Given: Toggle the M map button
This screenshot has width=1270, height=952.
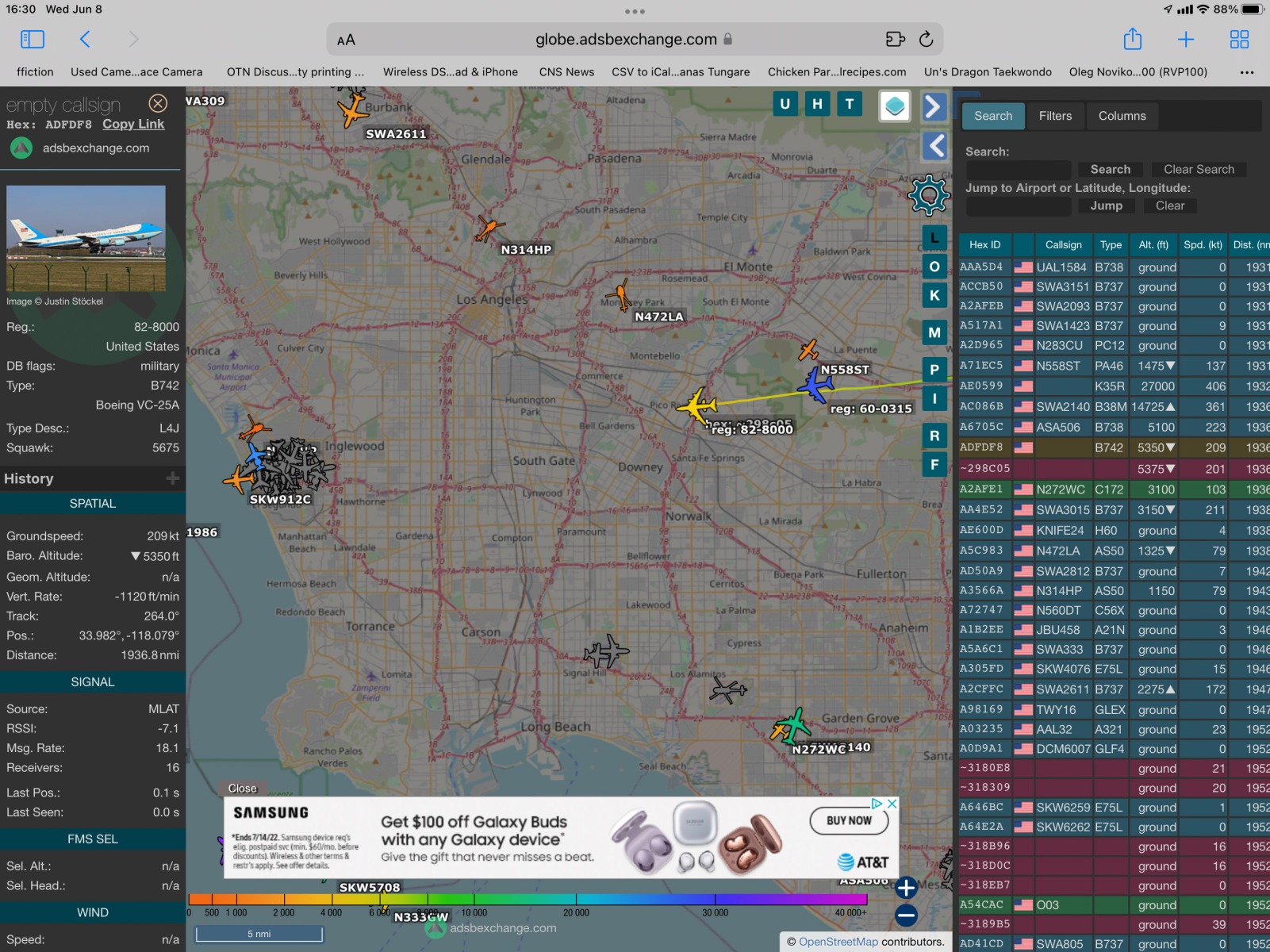Looking at the screenshot, I should tap(934, 332).
